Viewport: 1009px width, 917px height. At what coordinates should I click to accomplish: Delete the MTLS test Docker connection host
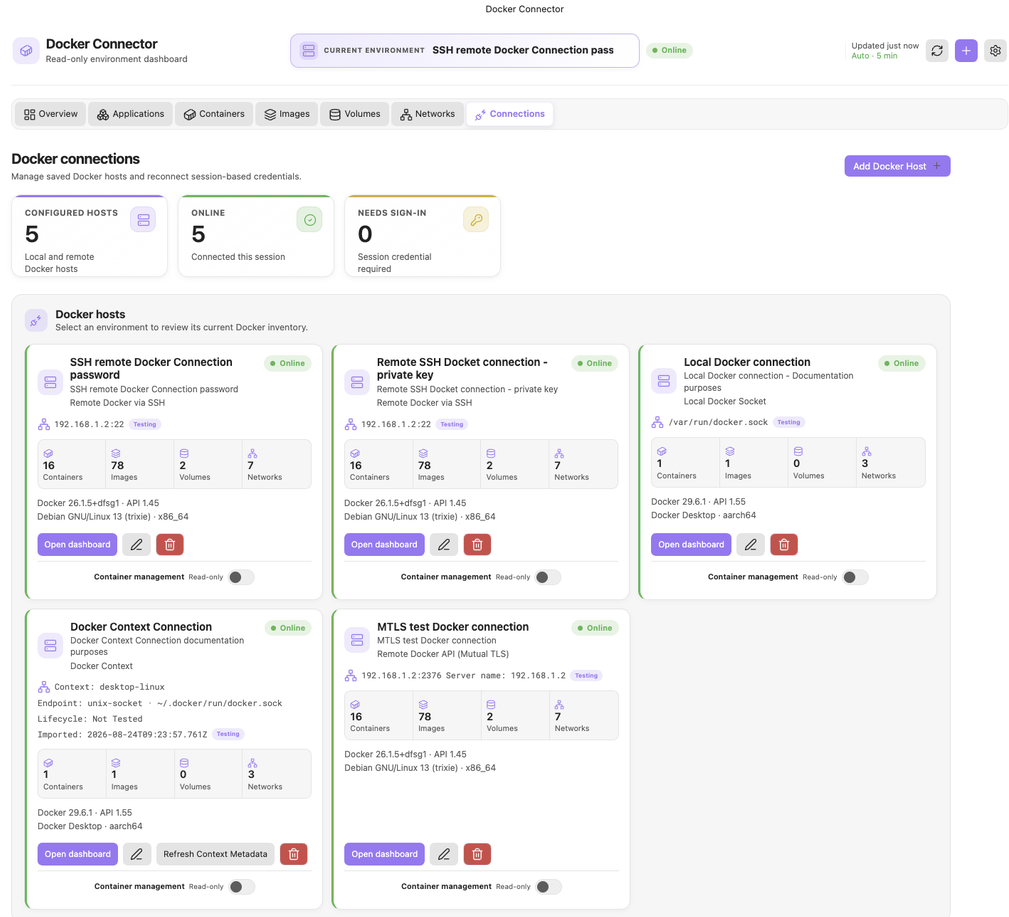point(477,854)
